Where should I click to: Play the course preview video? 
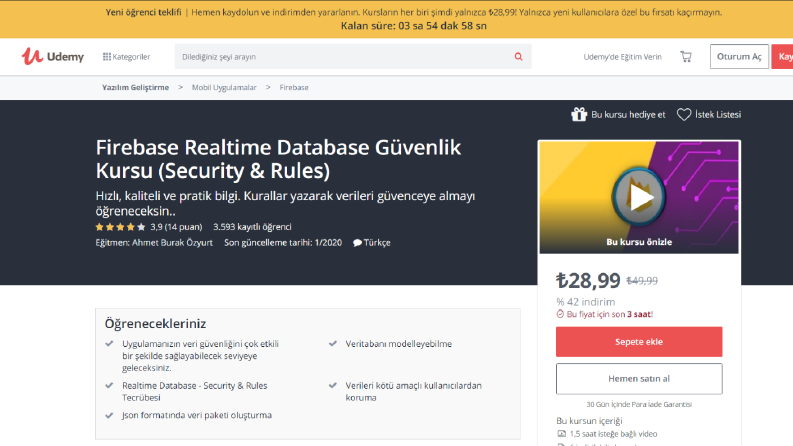[x=639, y=197]
